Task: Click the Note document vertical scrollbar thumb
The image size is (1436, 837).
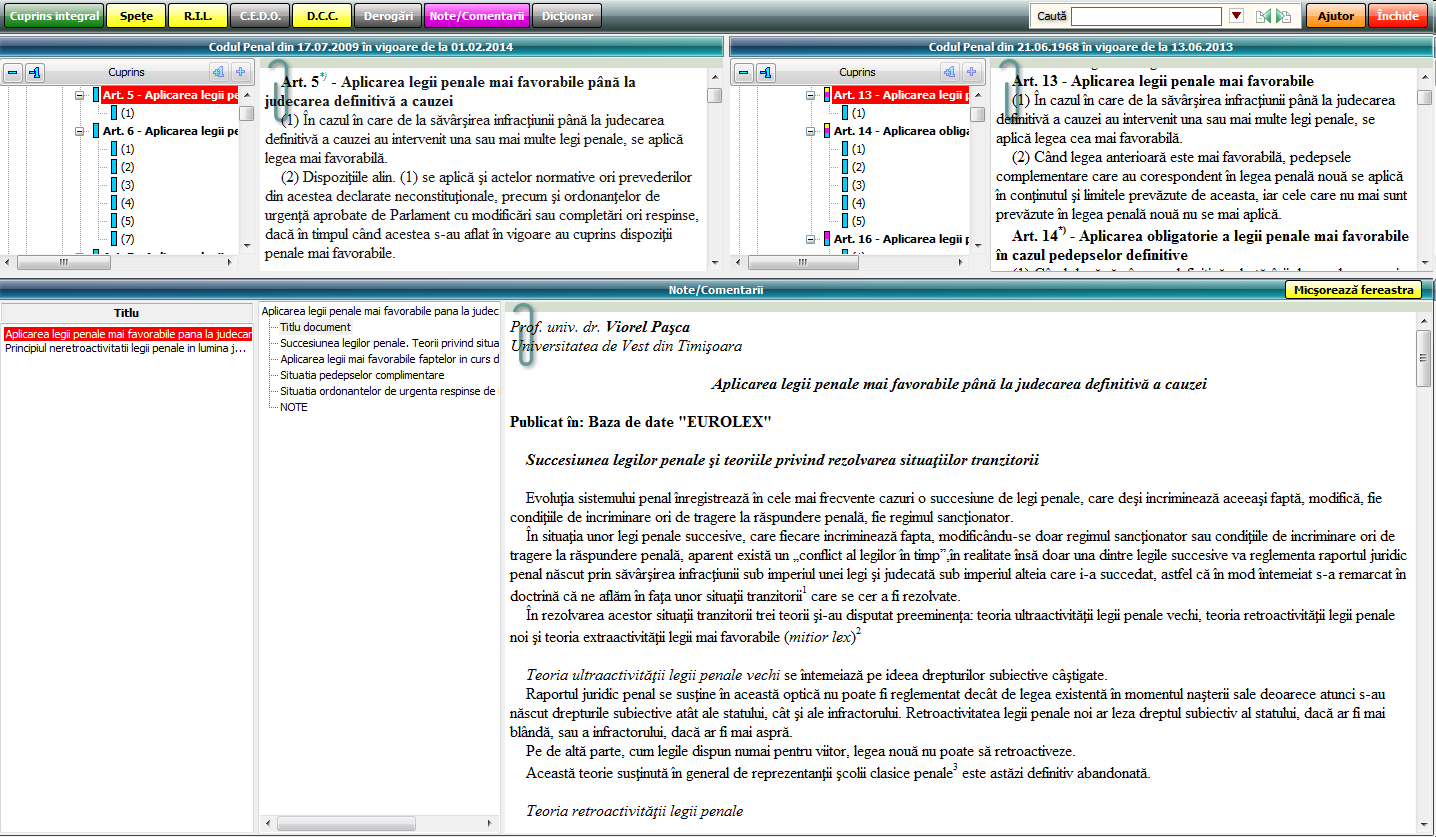Action: coord(1424,358)
